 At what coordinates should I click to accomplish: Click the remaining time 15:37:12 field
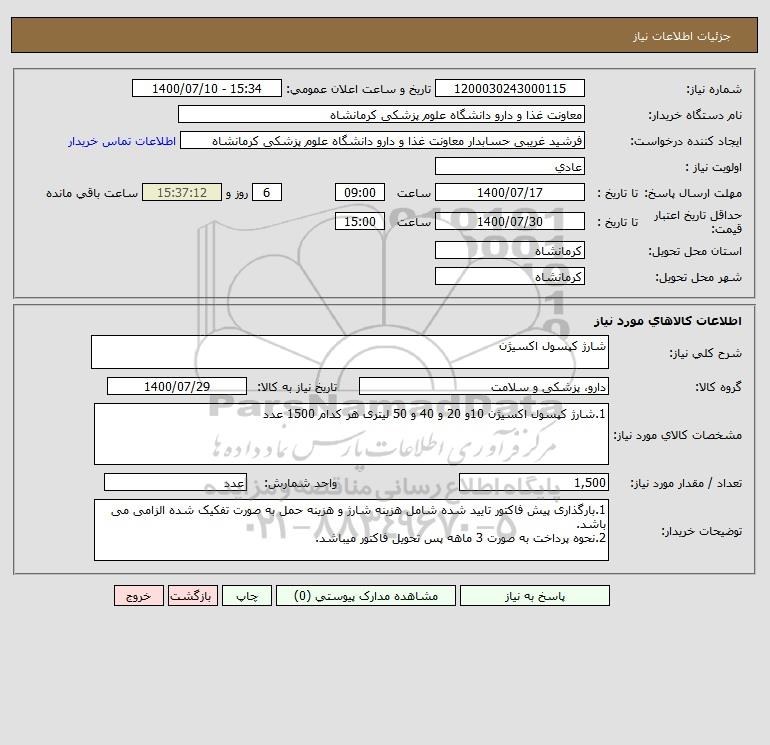182,193
